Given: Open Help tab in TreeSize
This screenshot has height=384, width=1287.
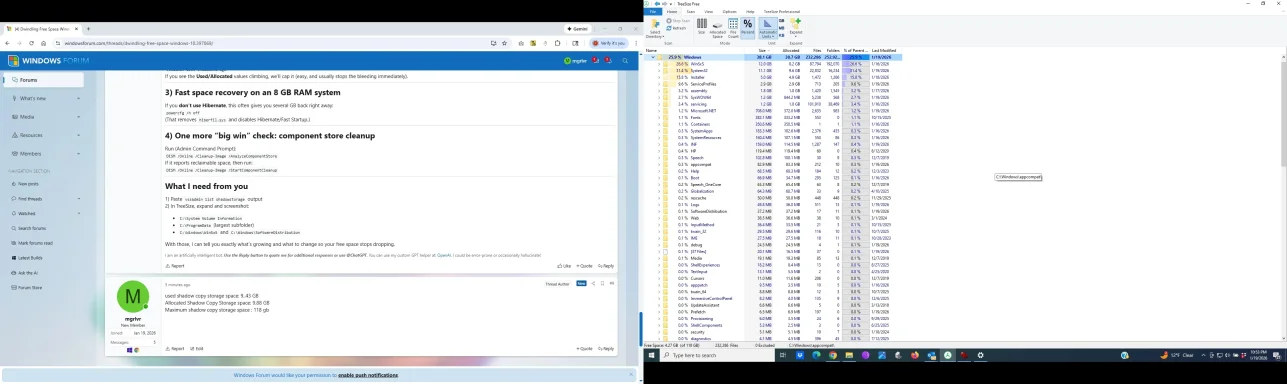Looking at the screenshot, I should tap(750, 11).
